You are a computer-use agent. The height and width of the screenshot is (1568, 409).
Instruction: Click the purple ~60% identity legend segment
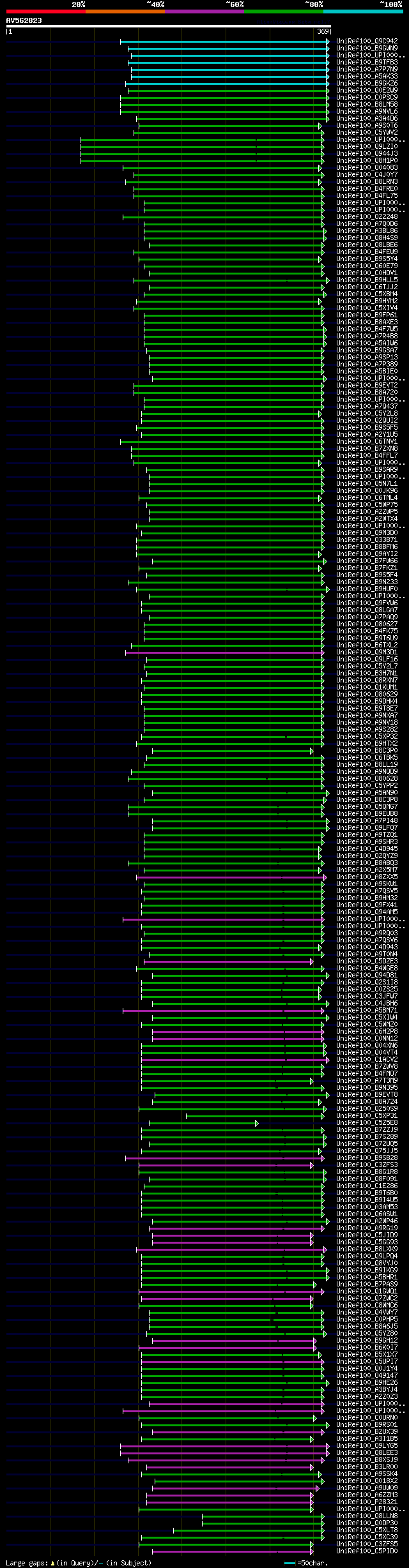tap(204, 11)
